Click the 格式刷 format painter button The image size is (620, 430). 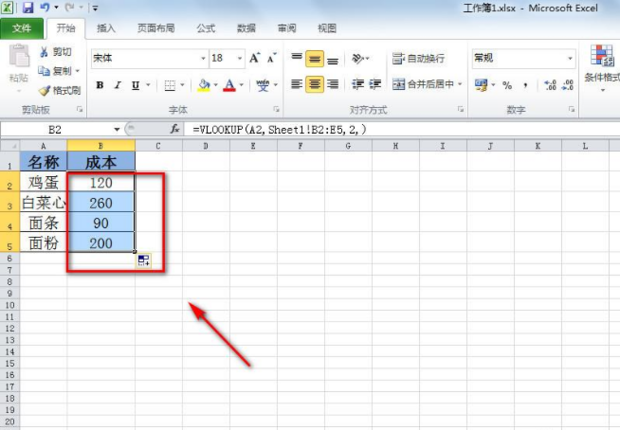pos(60,91)
